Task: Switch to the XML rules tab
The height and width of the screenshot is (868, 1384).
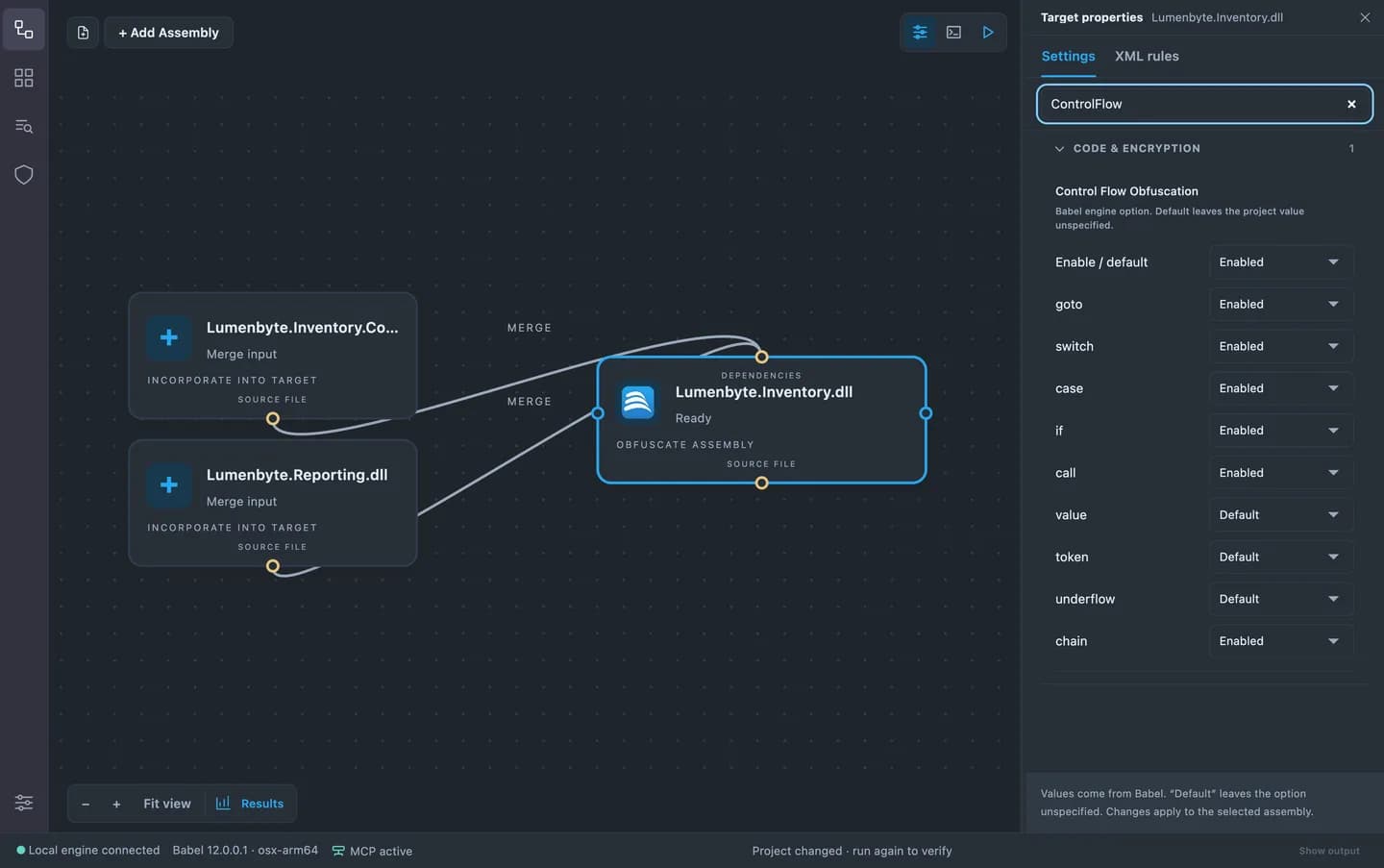Action: click(x=1147, y=56)
